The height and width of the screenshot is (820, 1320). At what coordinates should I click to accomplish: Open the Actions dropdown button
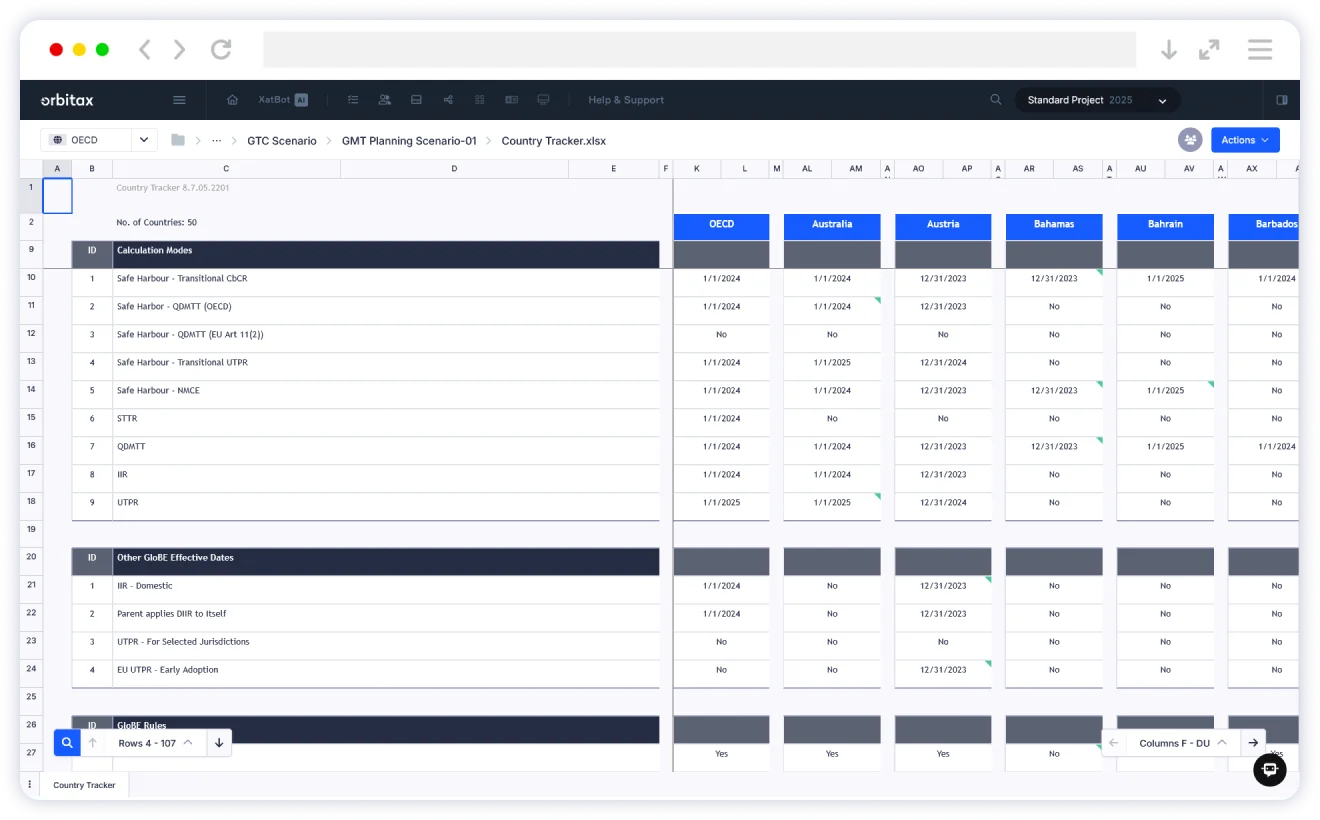(x=1244, y=140)
